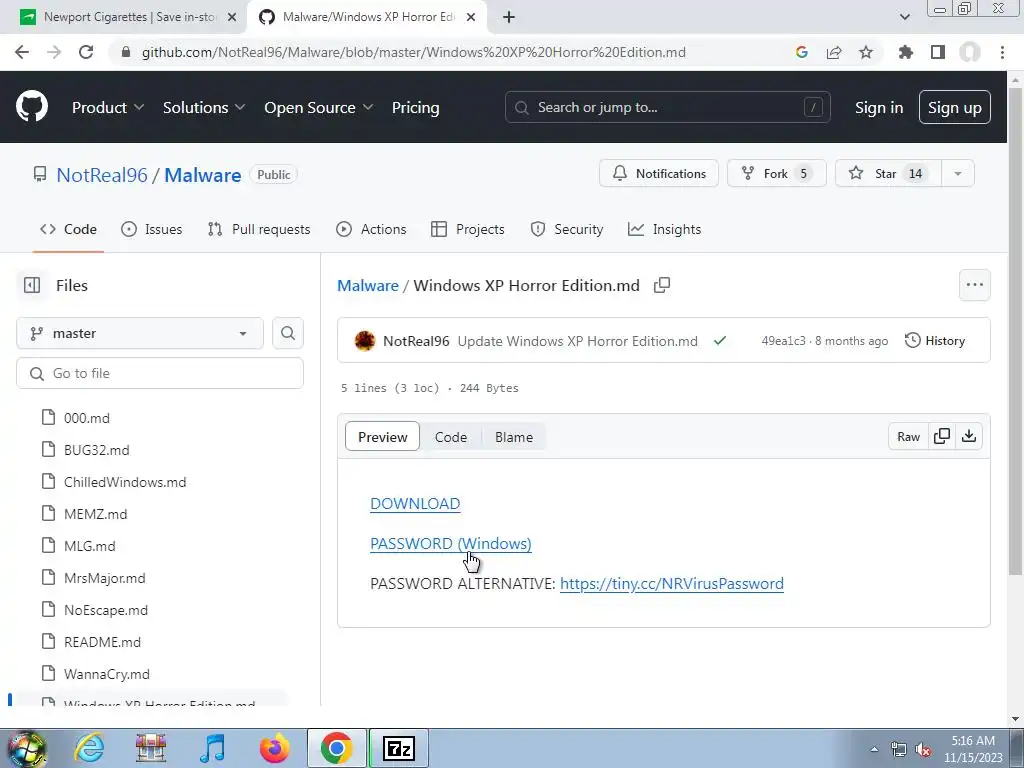The width and height of the screenshot is (1024, 768).
Task: Click the DOWNLOAD link
Action: [415, 504]
